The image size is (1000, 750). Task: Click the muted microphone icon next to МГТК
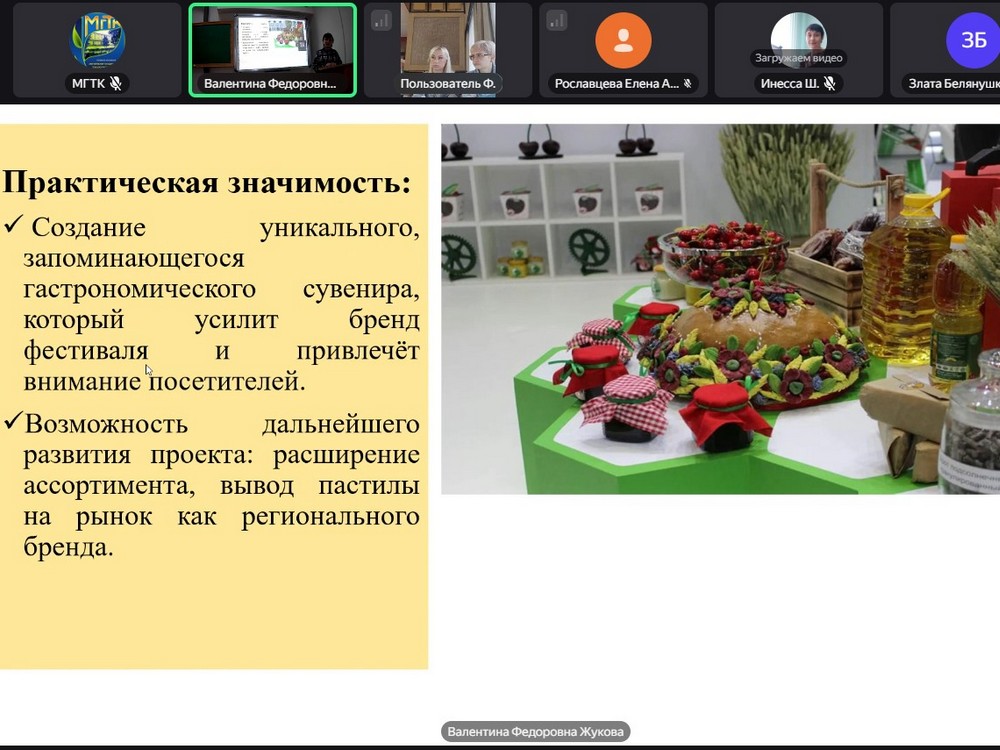[x=116, y=84]
